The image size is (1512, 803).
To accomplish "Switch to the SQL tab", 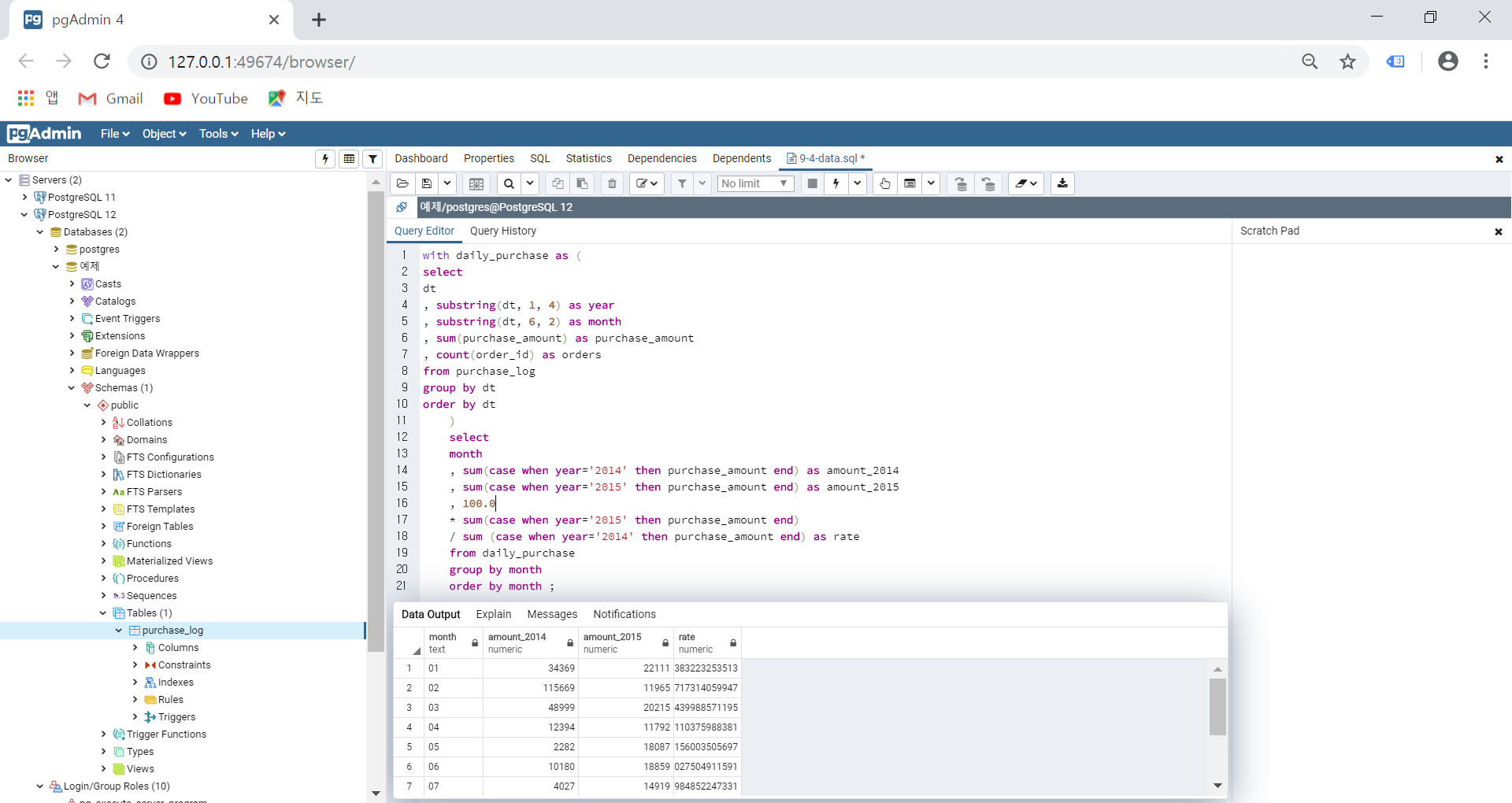I will pyautogui.click(x=540, y=158).
